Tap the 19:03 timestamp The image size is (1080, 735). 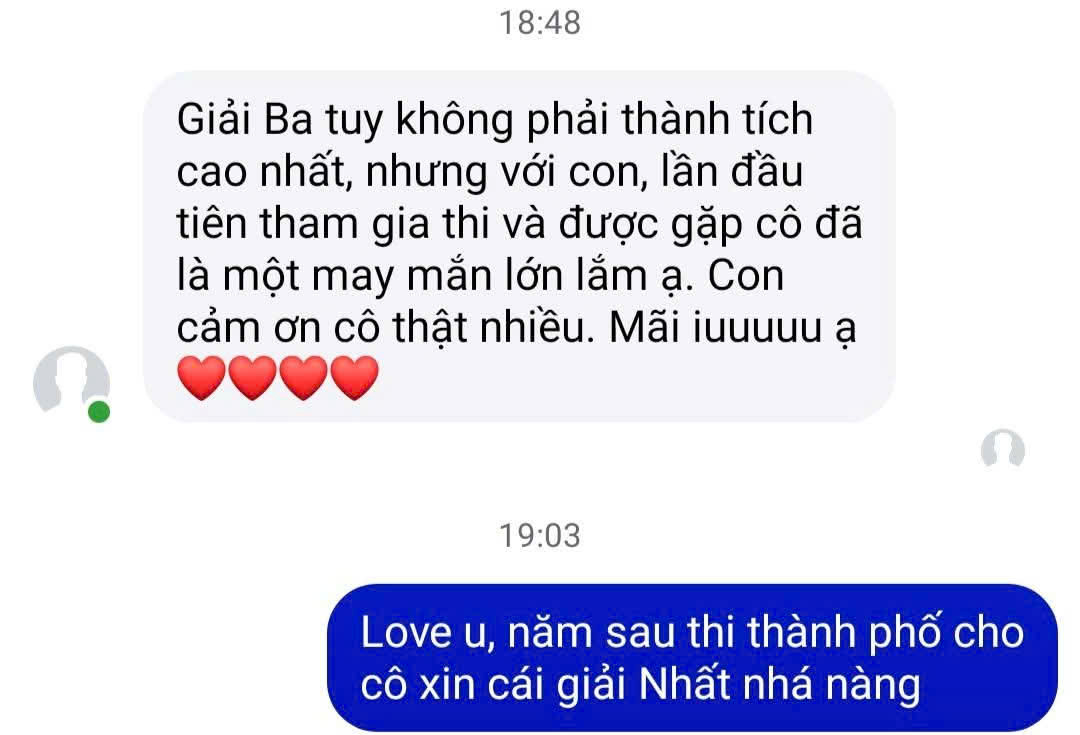tap(540, 535)
